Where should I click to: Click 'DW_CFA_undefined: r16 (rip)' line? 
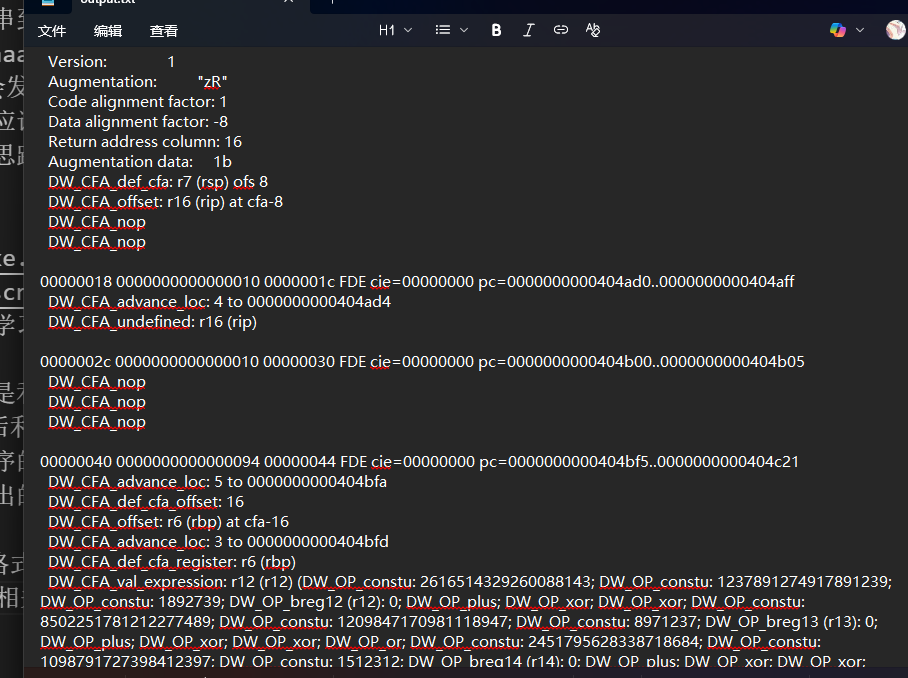(152, 322)
